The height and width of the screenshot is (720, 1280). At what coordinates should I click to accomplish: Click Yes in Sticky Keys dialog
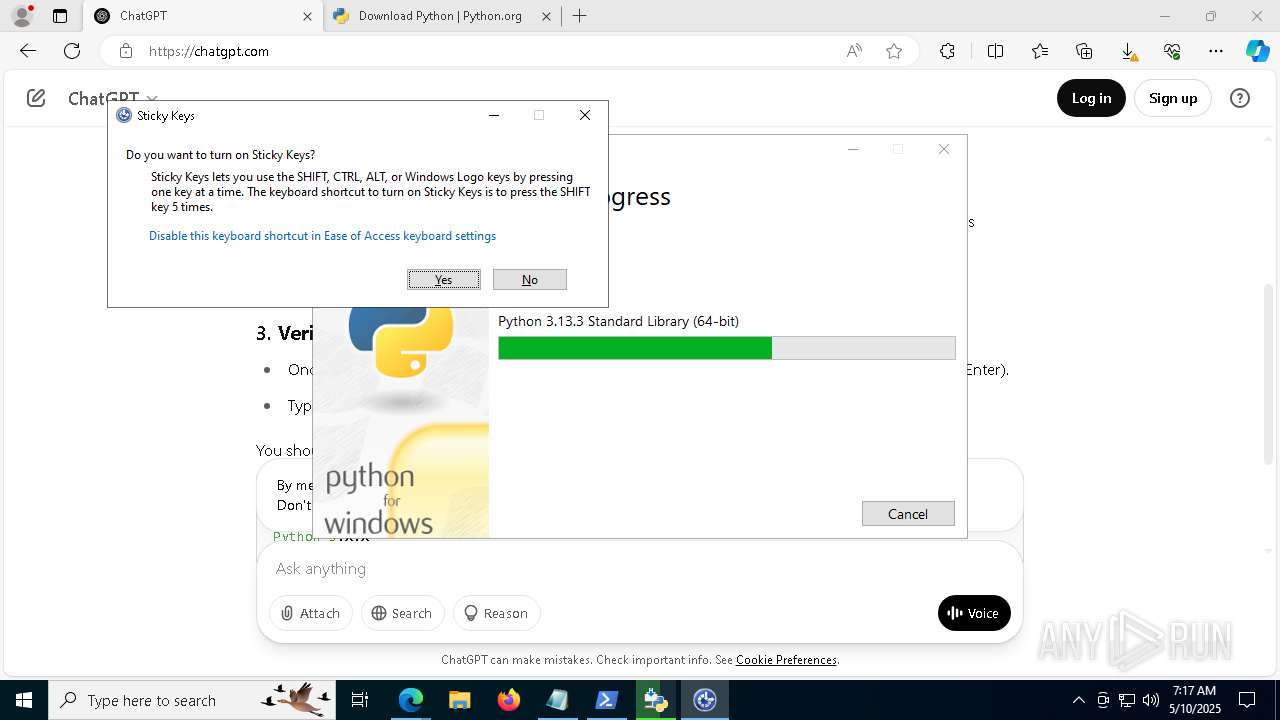click(x=444, y=280)
